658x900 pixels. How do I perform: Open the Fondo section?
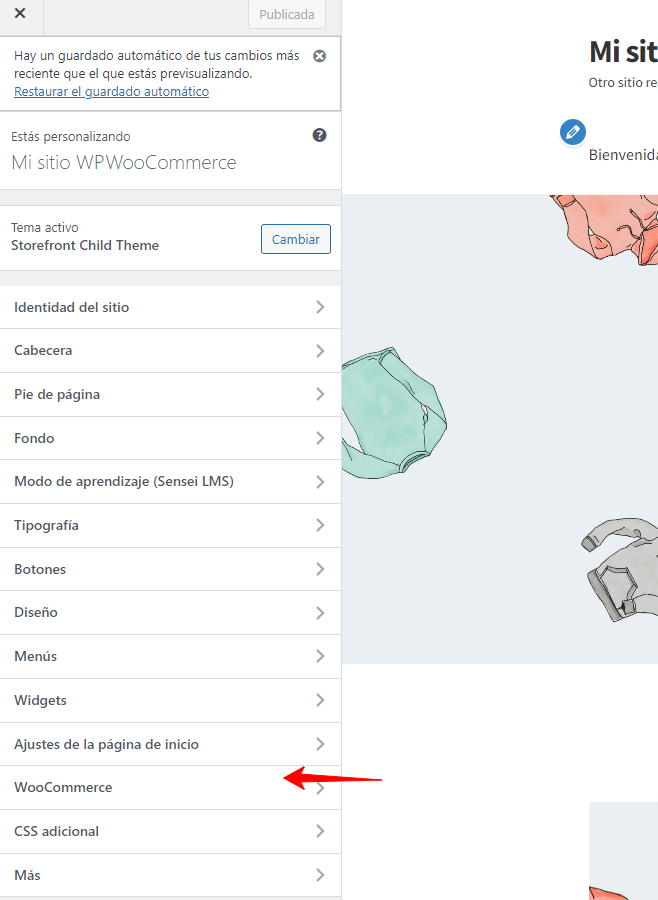click(x=171, y=438)
